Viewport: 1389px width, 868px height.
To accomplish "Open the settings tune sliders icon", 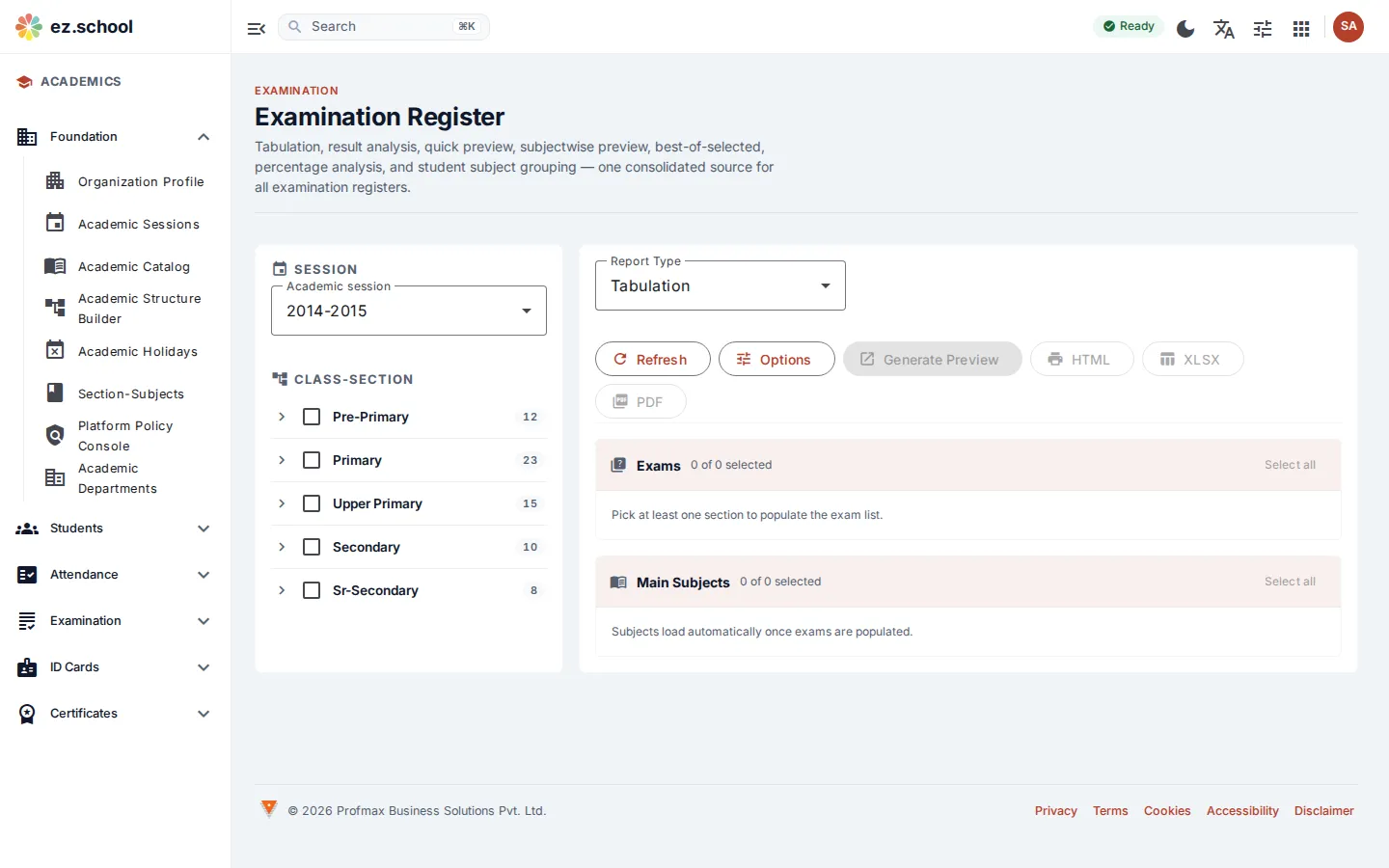I will pos(1263,29).
